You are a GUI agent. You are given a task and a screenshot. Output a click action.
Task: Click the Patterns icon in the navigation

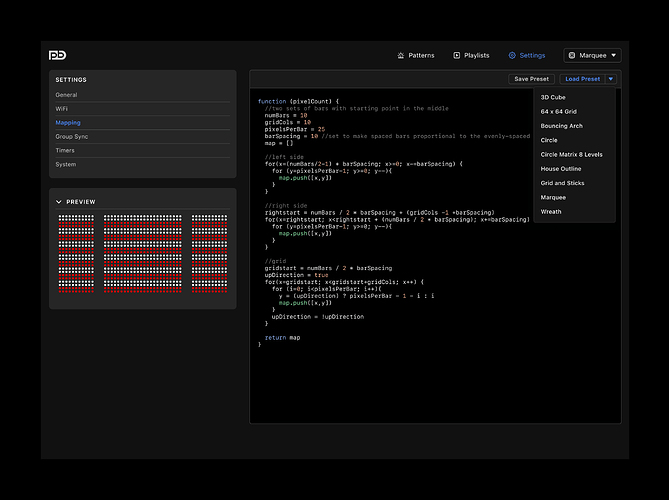401,55
